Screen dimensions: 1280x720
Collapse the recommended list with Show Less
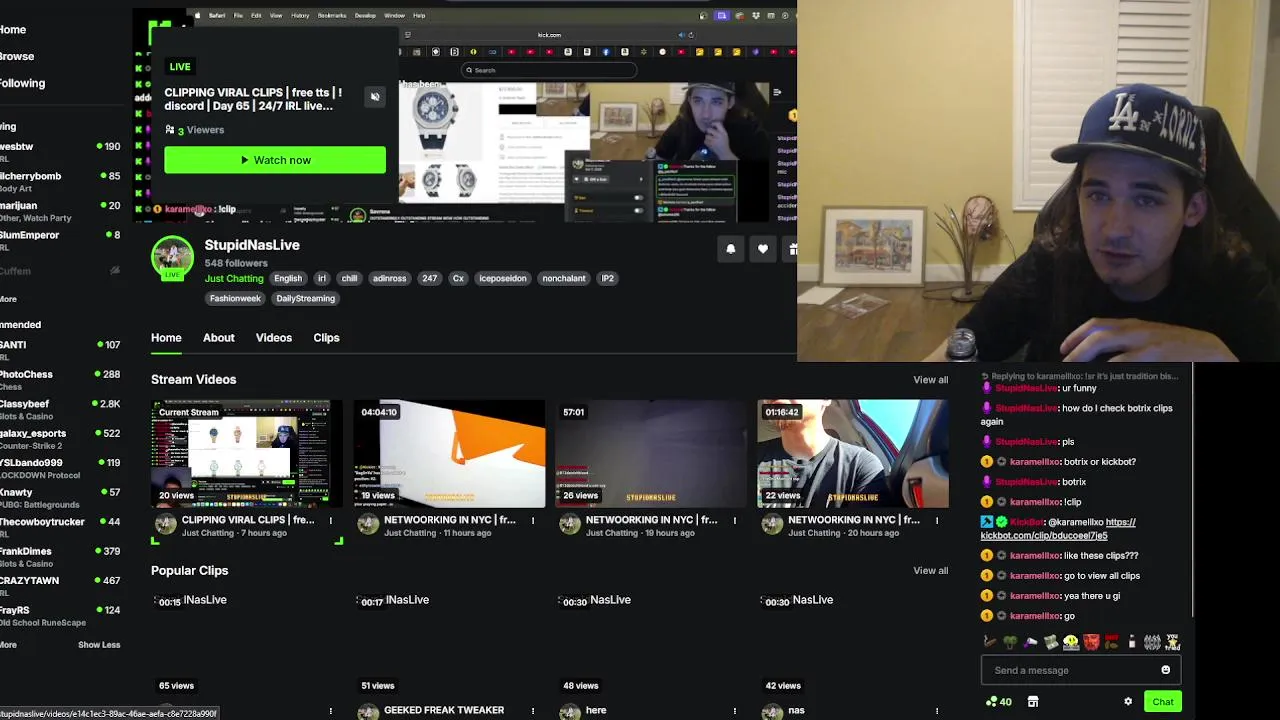[x=99, y=645]
